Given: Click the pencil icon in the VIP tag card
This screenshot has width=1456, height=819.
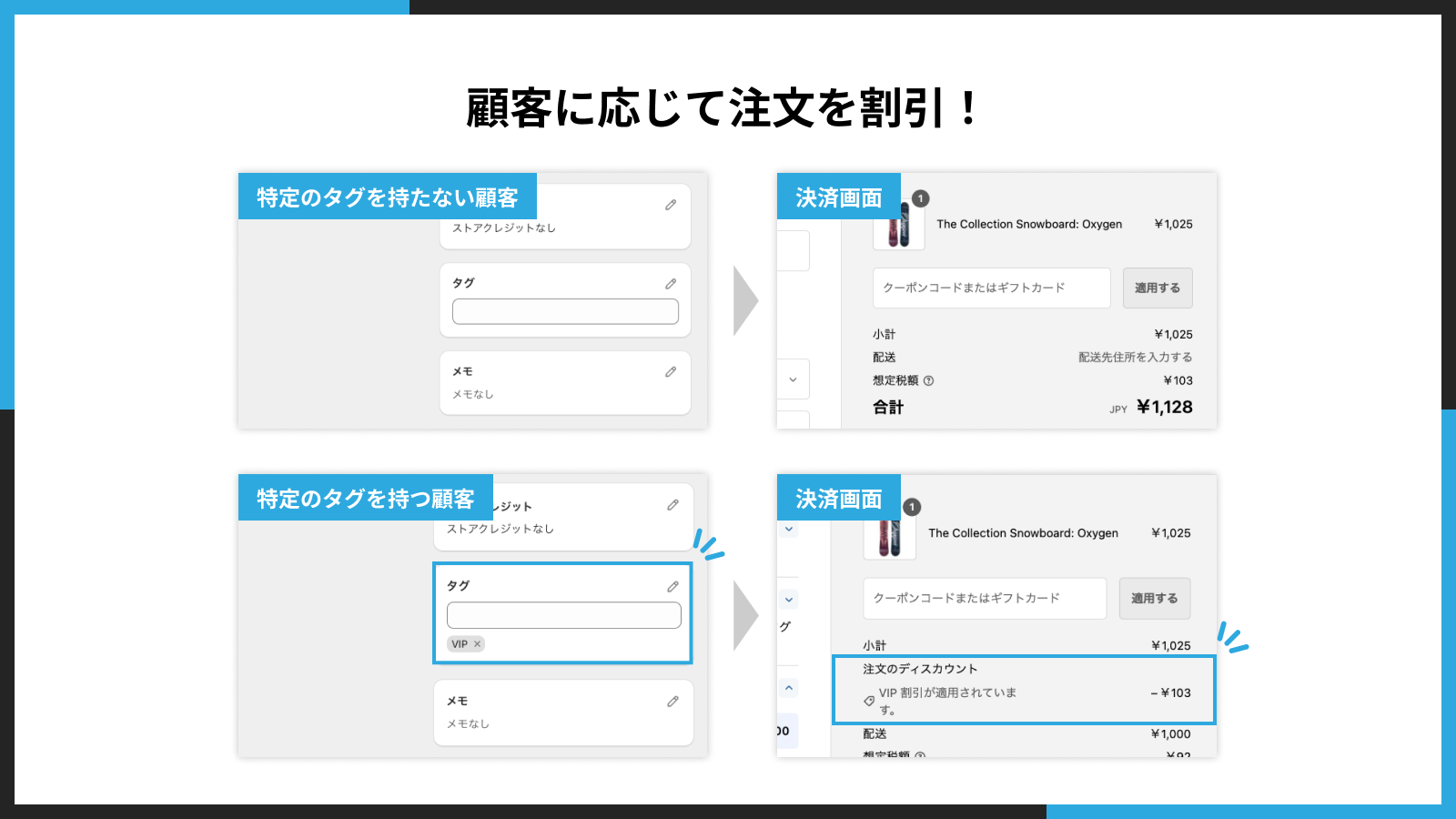Looking at the screenshot, I should click(672, 586).
